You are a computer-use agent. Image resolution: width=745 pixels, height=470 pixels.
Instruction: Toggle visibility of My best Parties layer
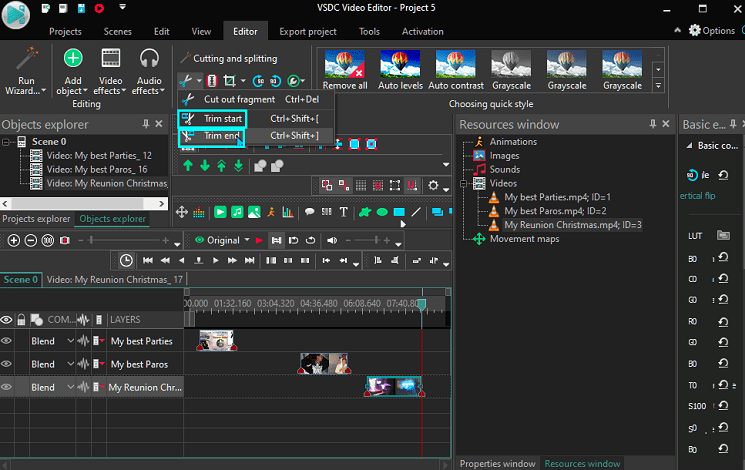coord(6,341)
